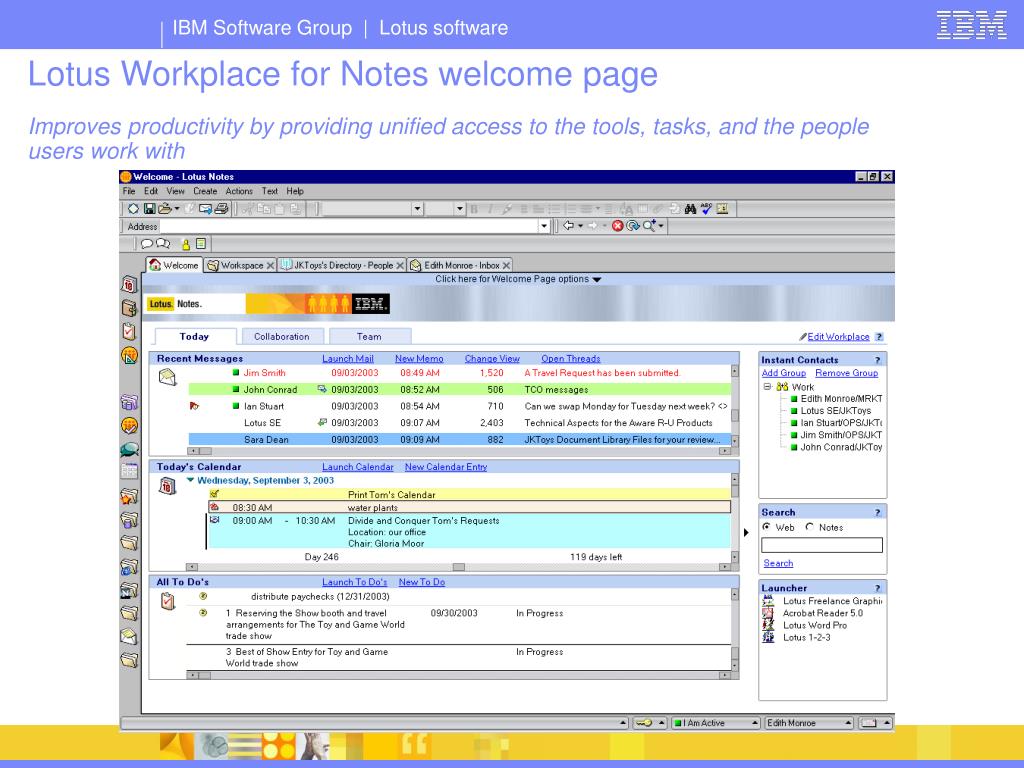Switch to the Team tab
The image size is (1024, 768).
pos(370,336)
